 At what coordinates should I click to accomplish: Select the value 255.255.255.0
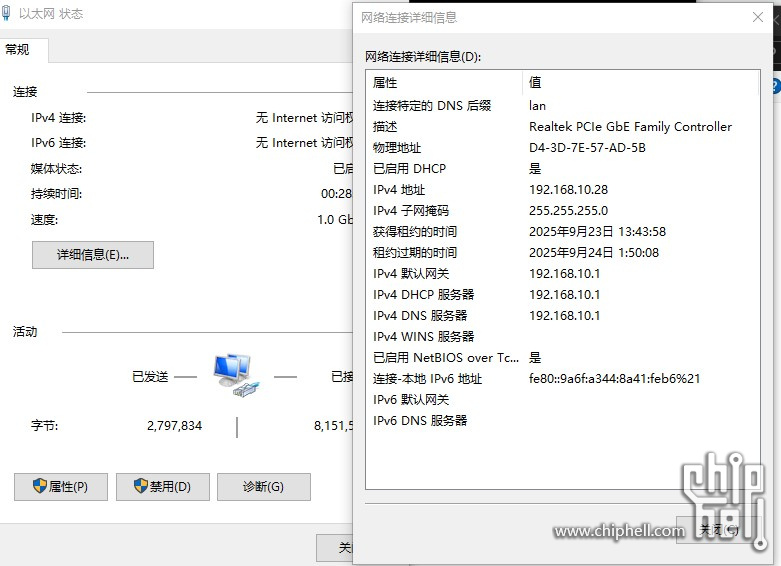[x=568, y=211]
